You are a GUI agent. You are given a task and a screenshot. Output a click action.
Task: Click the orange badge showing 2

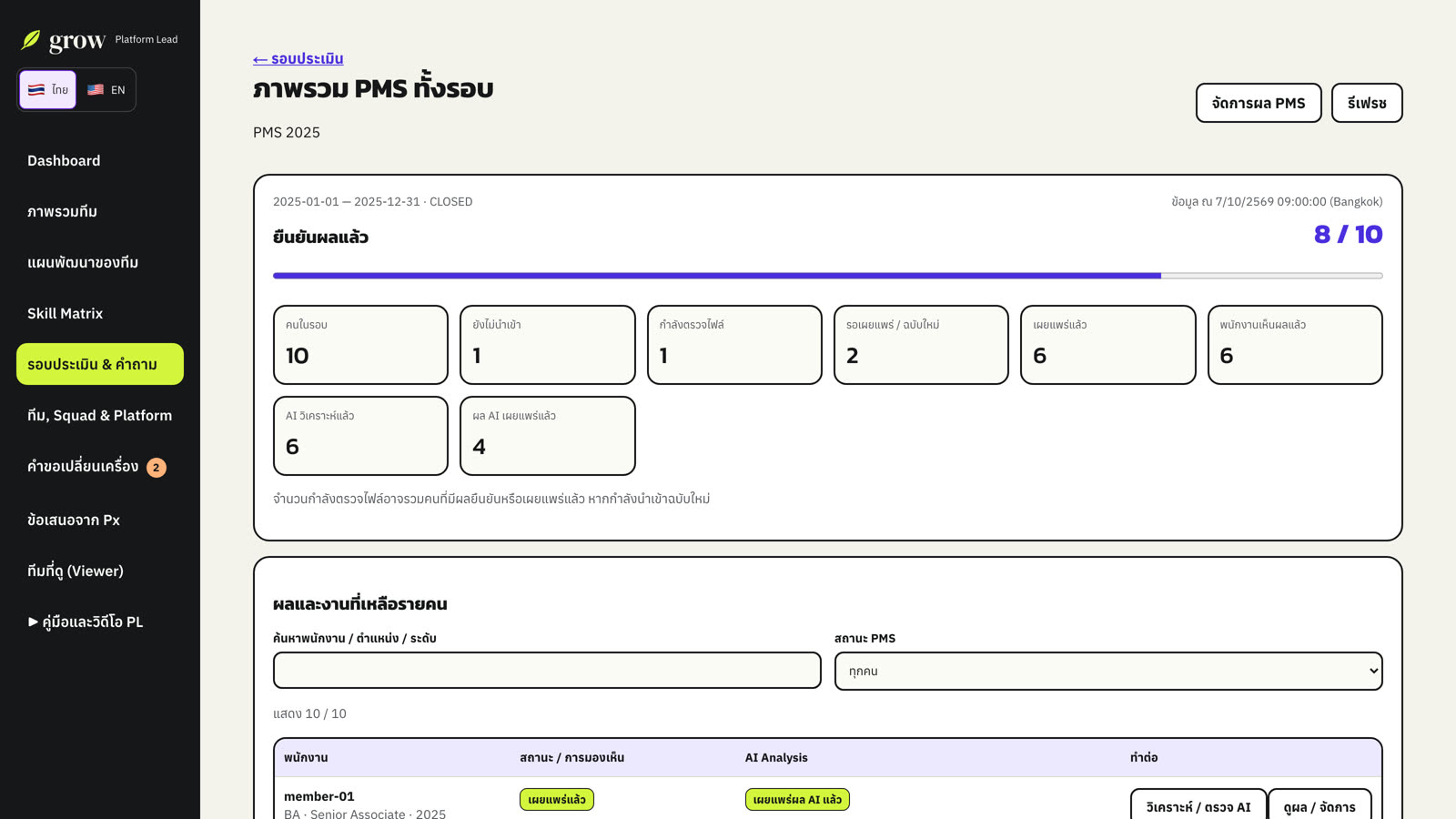[x=157, y=468]
